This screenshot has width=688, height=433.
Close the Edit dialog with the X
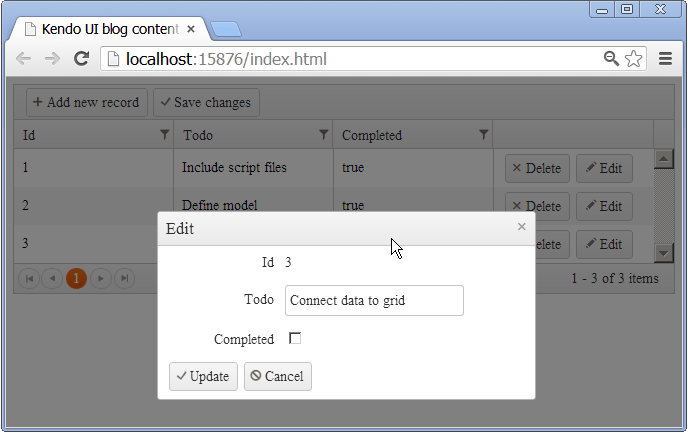521,227
